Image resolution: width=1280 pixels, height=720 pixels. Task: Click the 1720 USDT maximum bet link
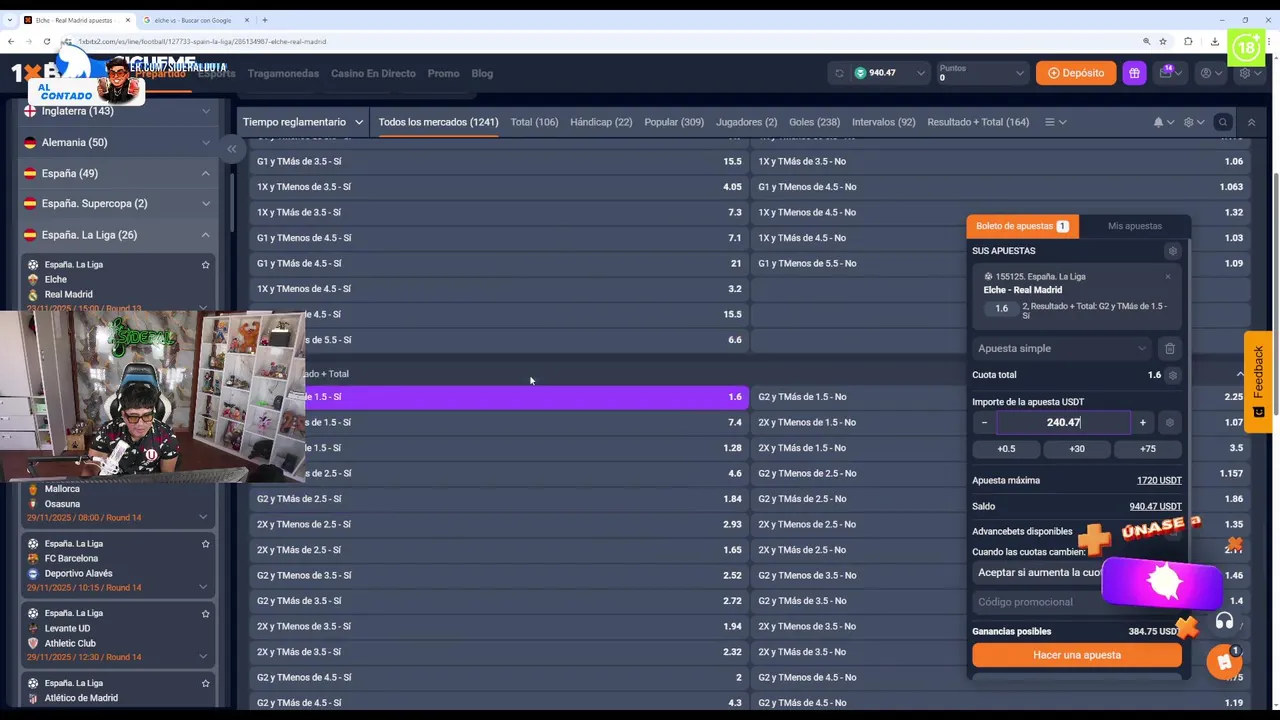(1159, 480)
